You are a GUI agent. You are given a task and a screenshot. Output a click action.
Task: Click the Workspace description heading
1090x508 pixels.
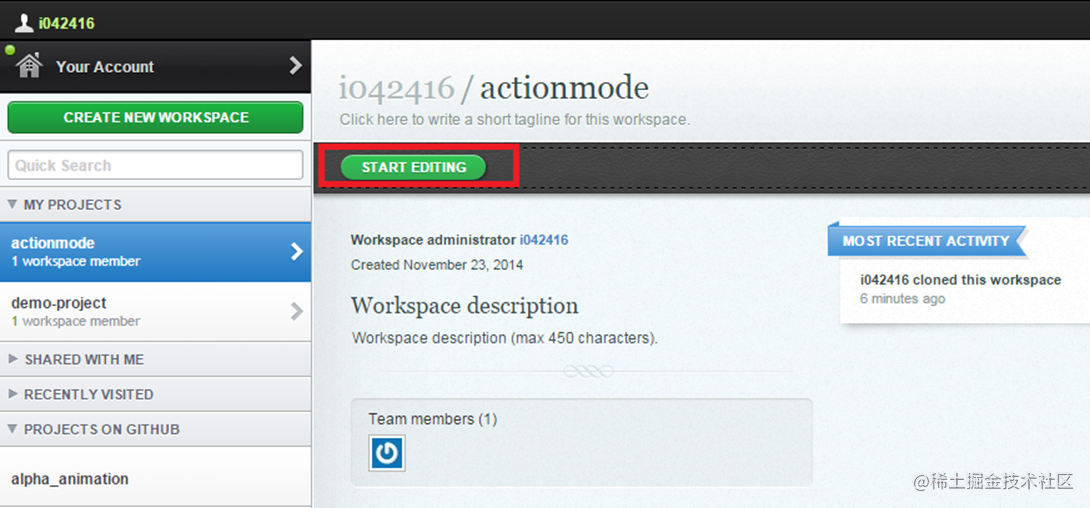click(464, 305)
